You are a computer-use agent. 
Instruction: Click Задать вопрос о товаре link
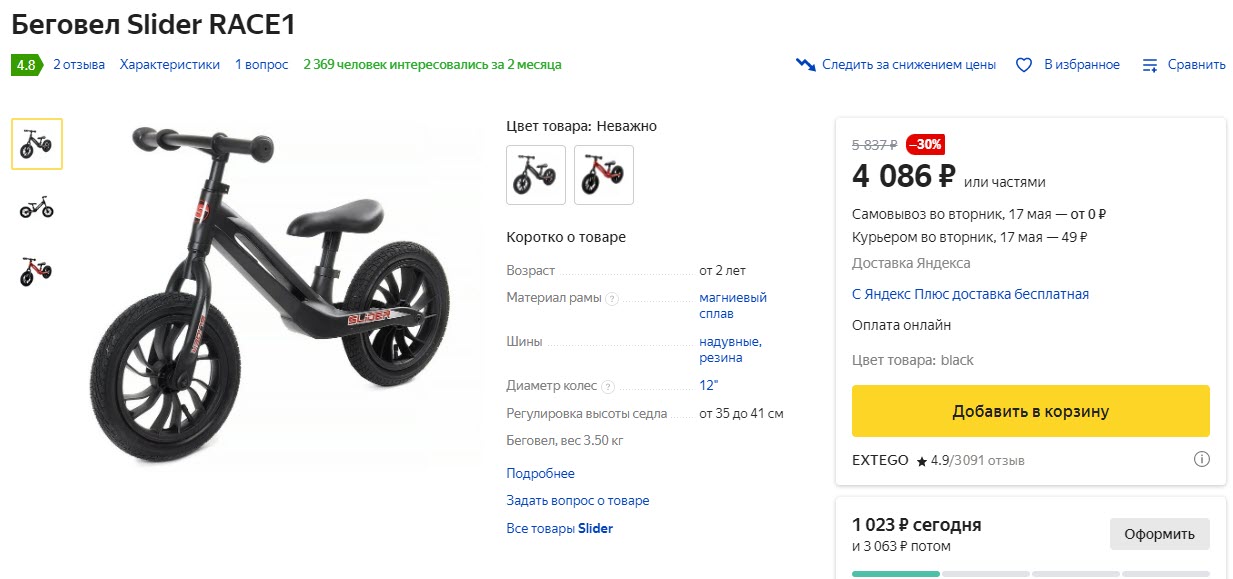click(577, 500)
